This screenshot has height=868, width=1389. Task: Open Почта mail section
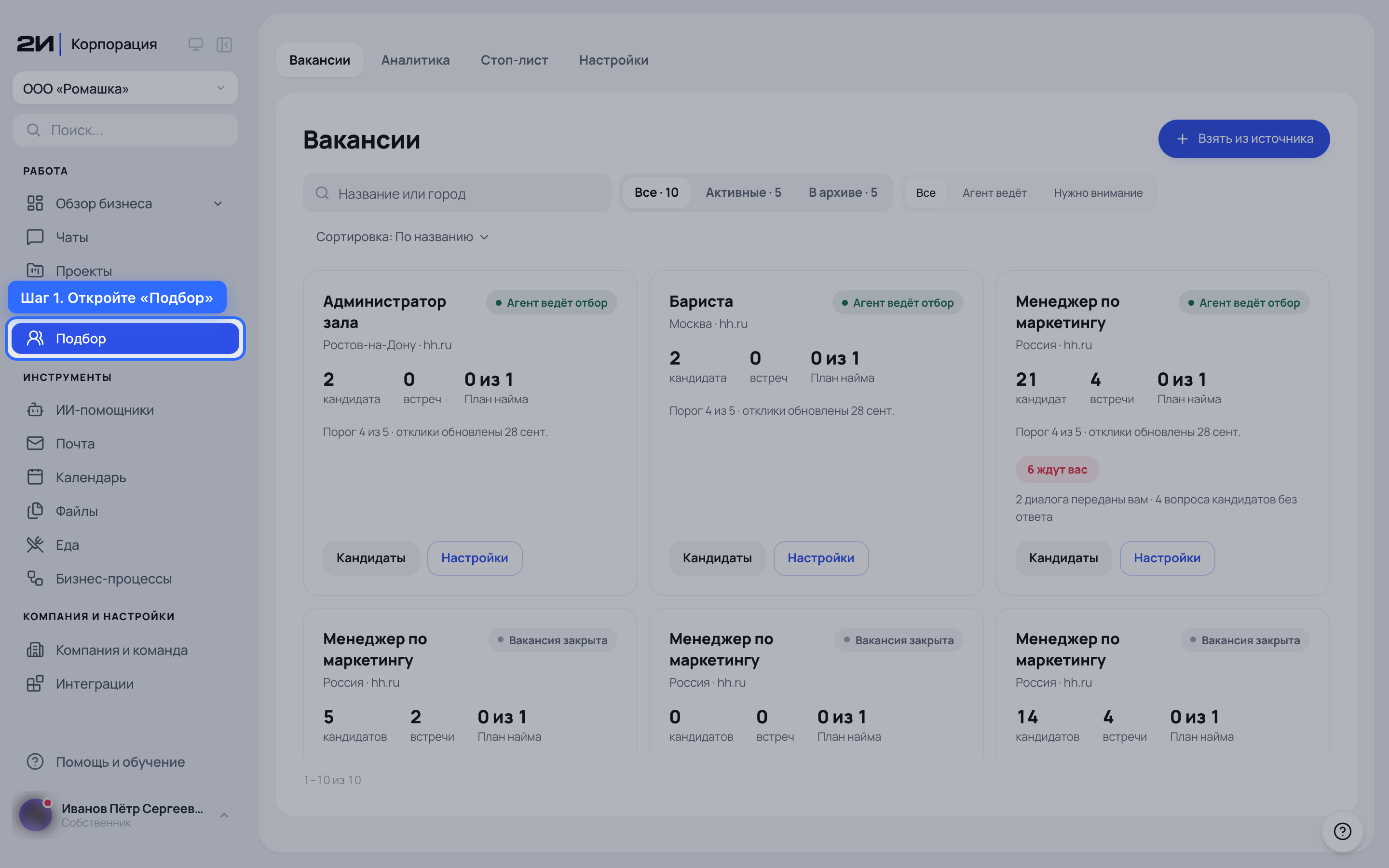pyautogui.click(x=125, y=443)
